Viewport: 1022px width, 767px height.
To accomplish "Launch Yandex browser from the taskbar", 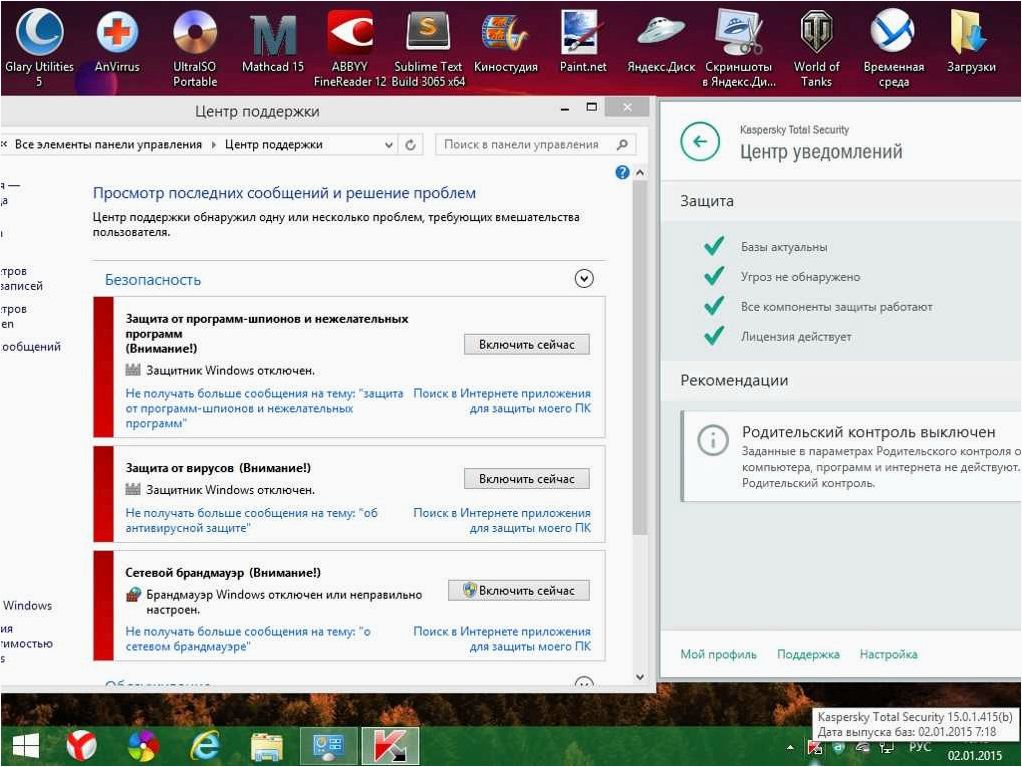I will pos(81,746).
